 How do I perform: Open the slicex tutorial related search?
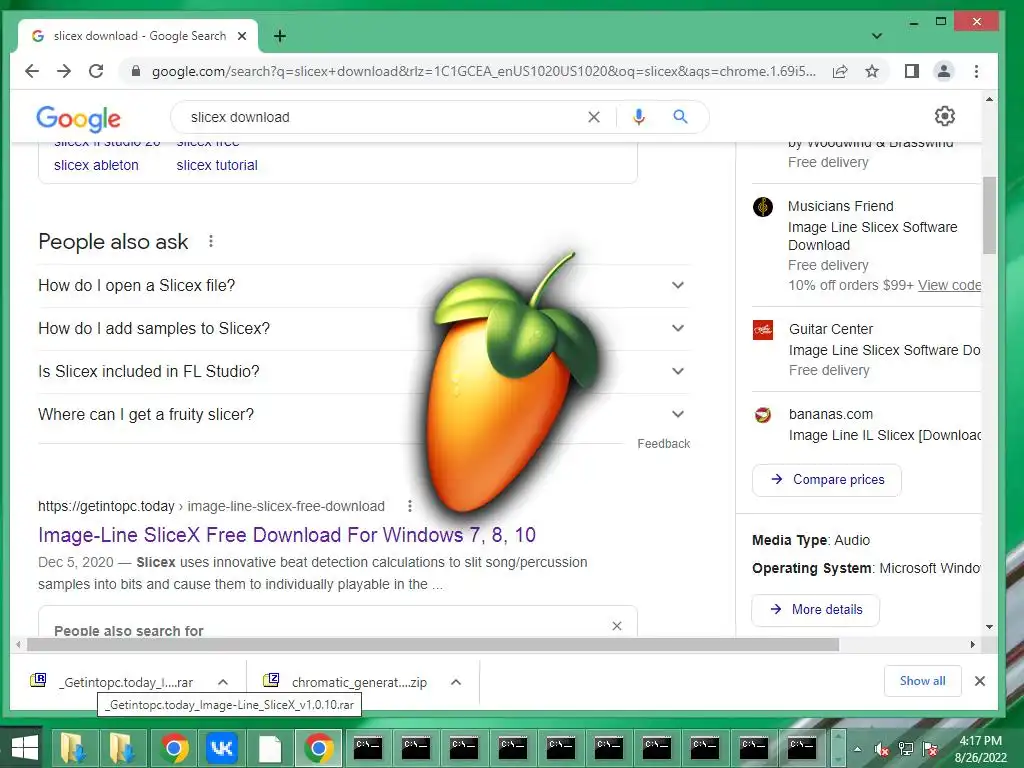[217, 165]
